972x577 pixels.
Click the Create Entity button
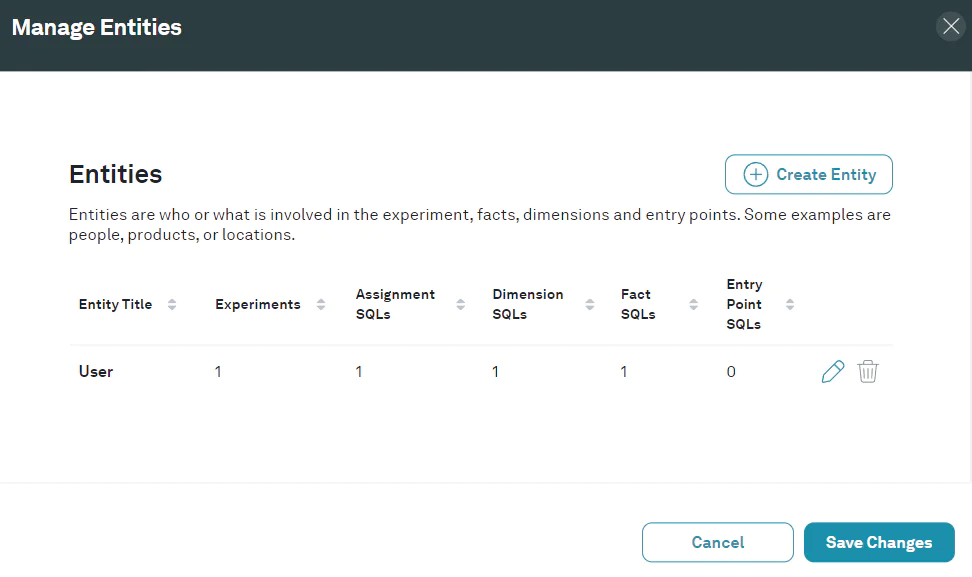click(x=808, y=174)
